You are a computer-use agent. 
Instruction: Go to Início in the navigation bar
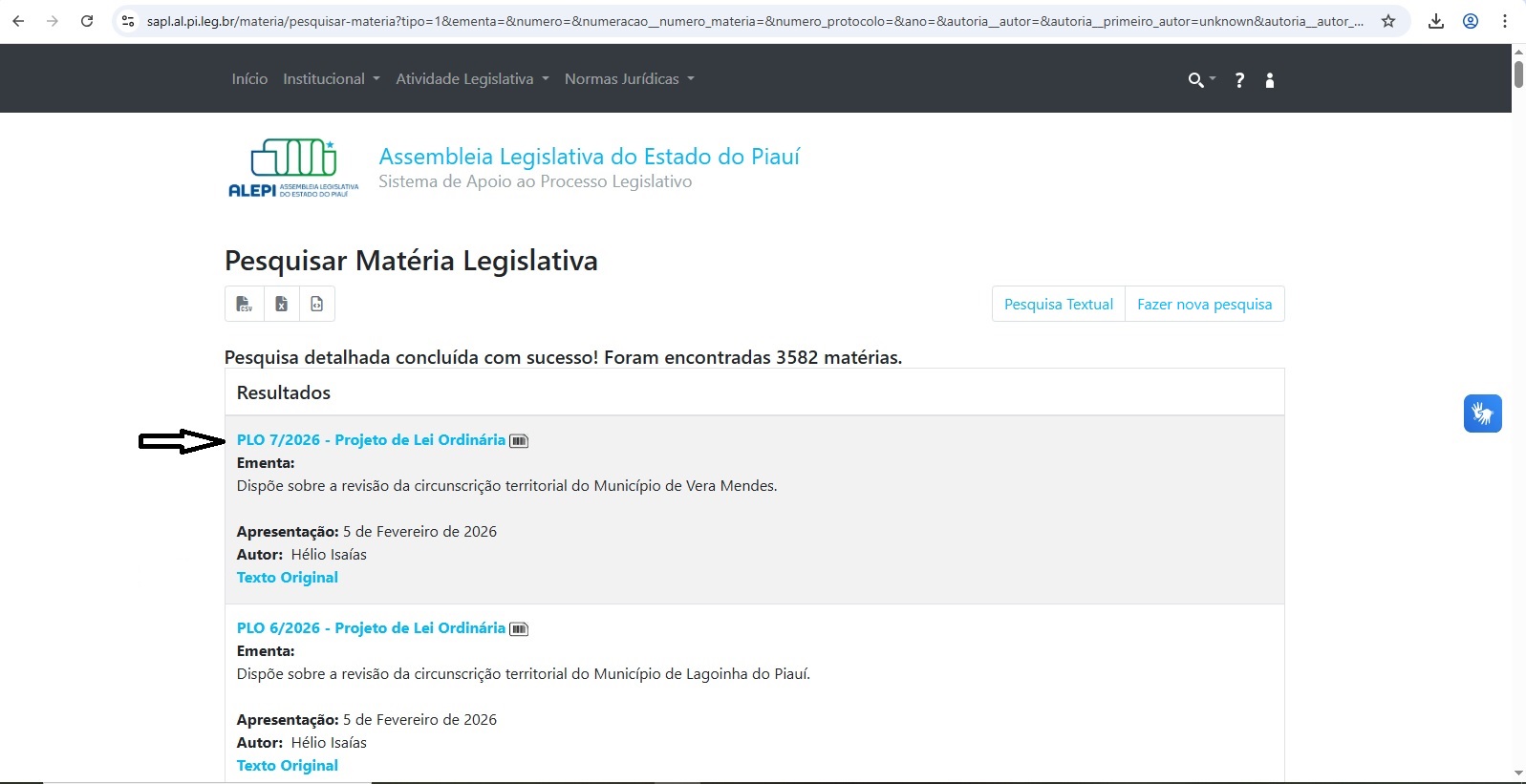point(249,79)
